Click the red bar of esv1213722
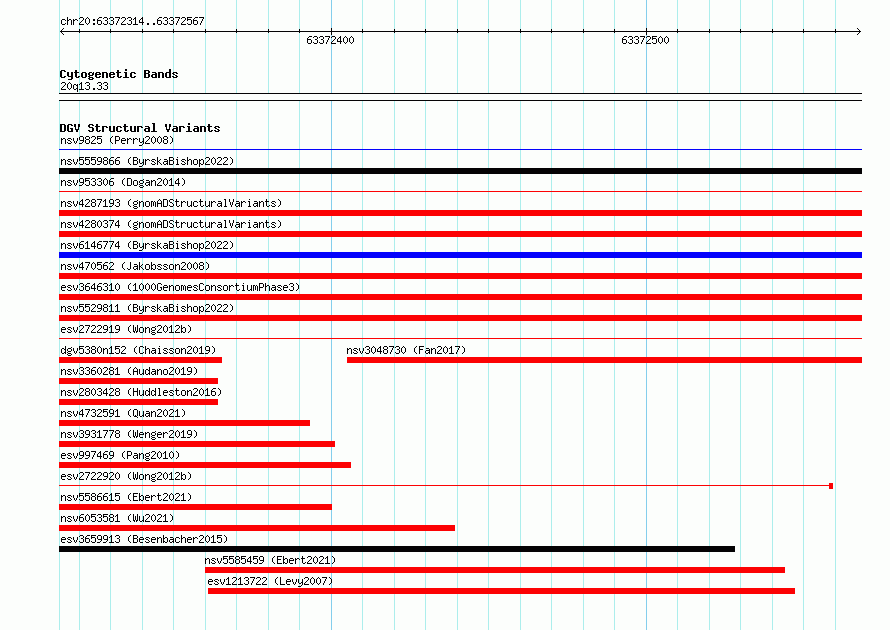This screenshot has height=630, width=890. pos(501,591)
